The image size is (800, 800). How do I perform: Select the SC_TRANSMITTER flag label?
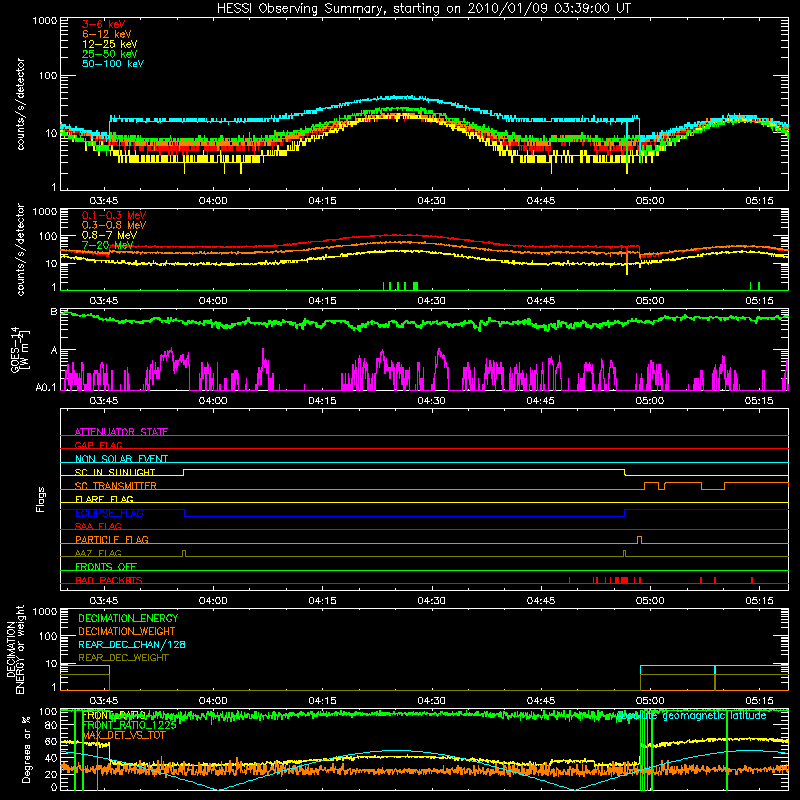[116, 486]
